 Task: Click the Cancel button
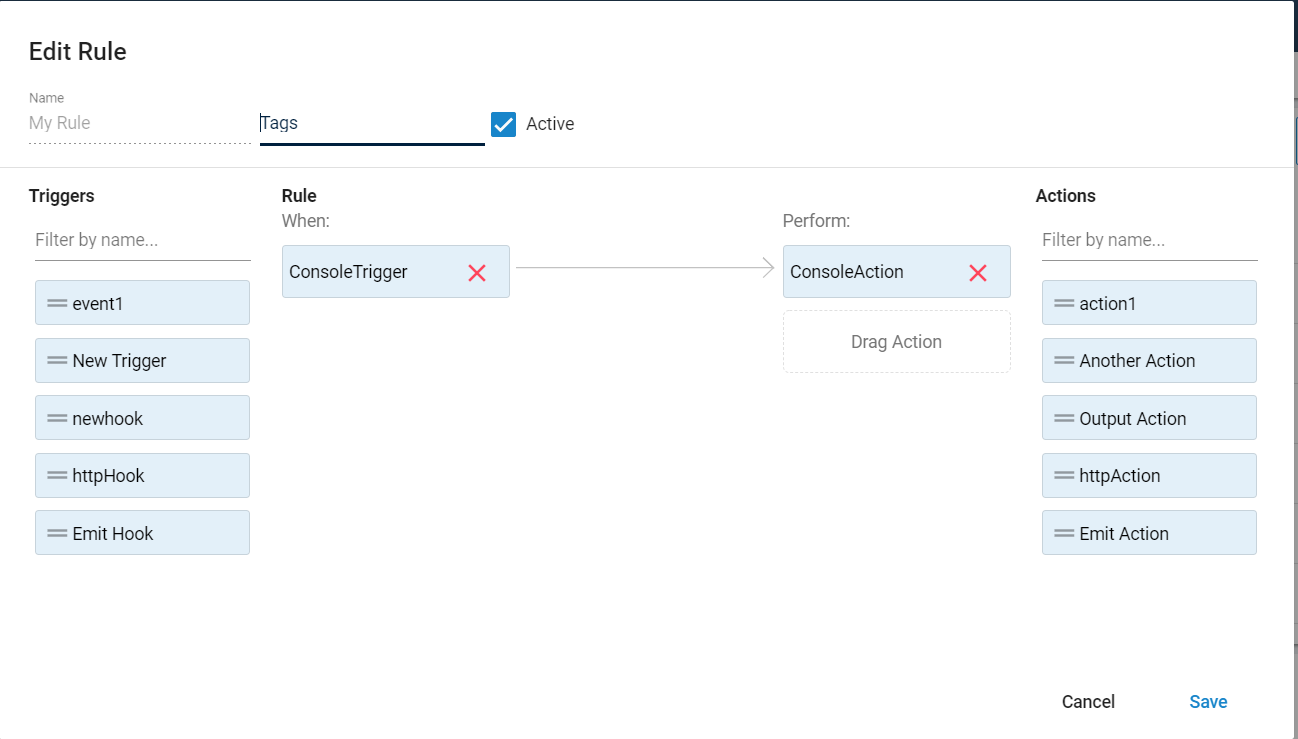click(1088, 702)
